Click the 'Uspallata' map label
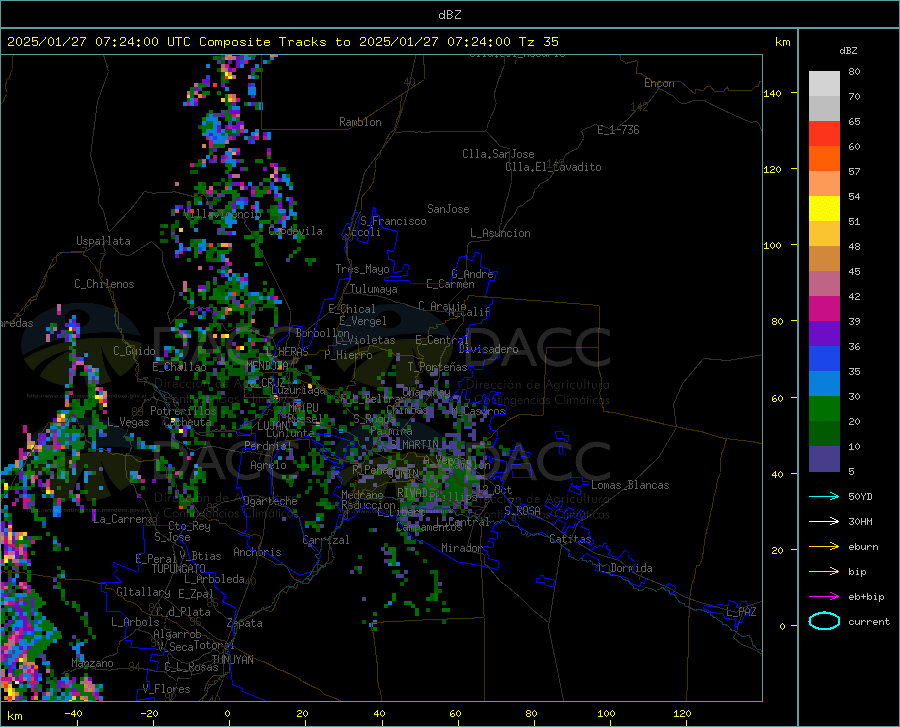 pos(103,241)
